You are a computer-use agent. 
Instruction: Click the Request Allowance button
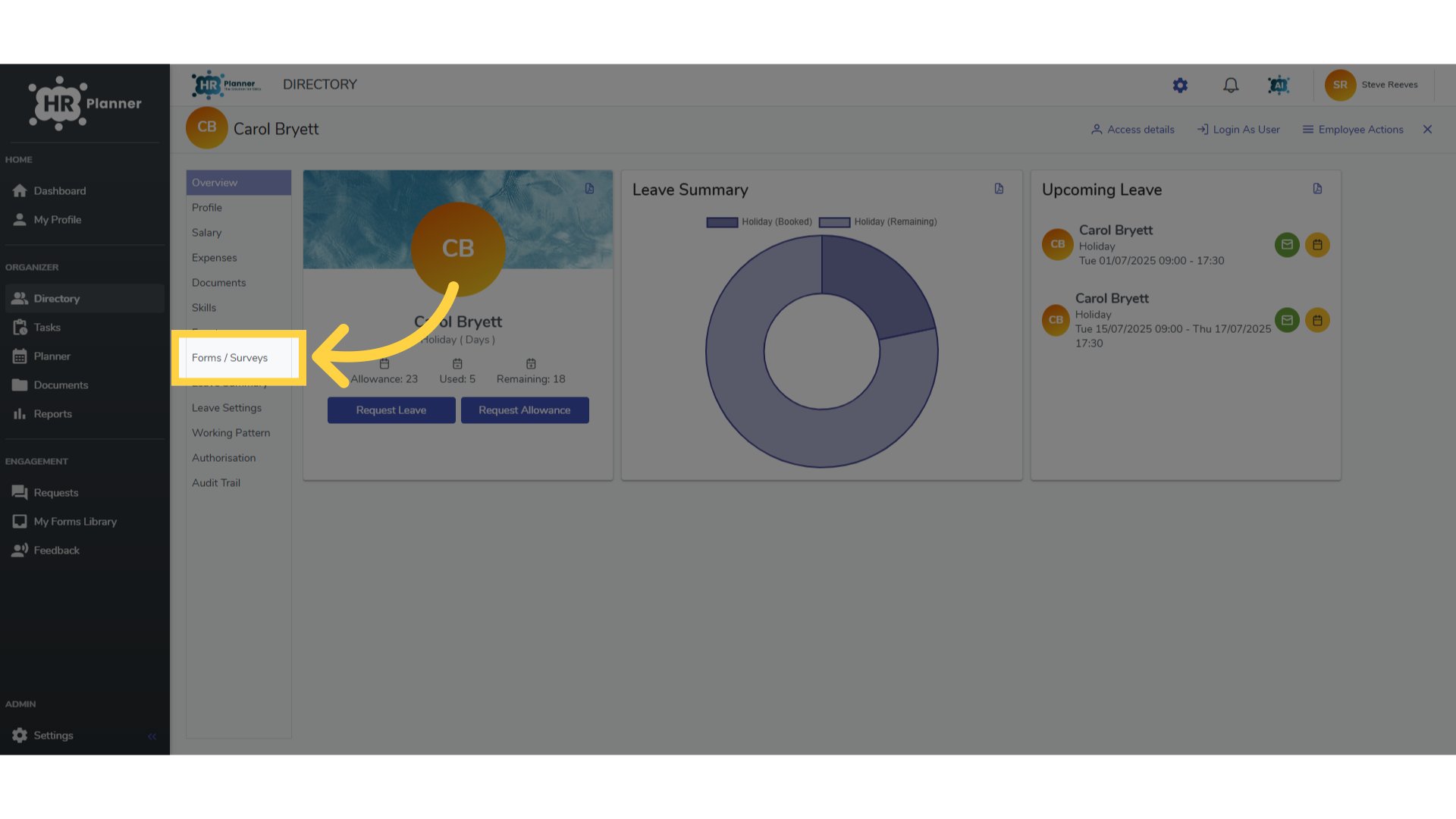click(525, 410)
